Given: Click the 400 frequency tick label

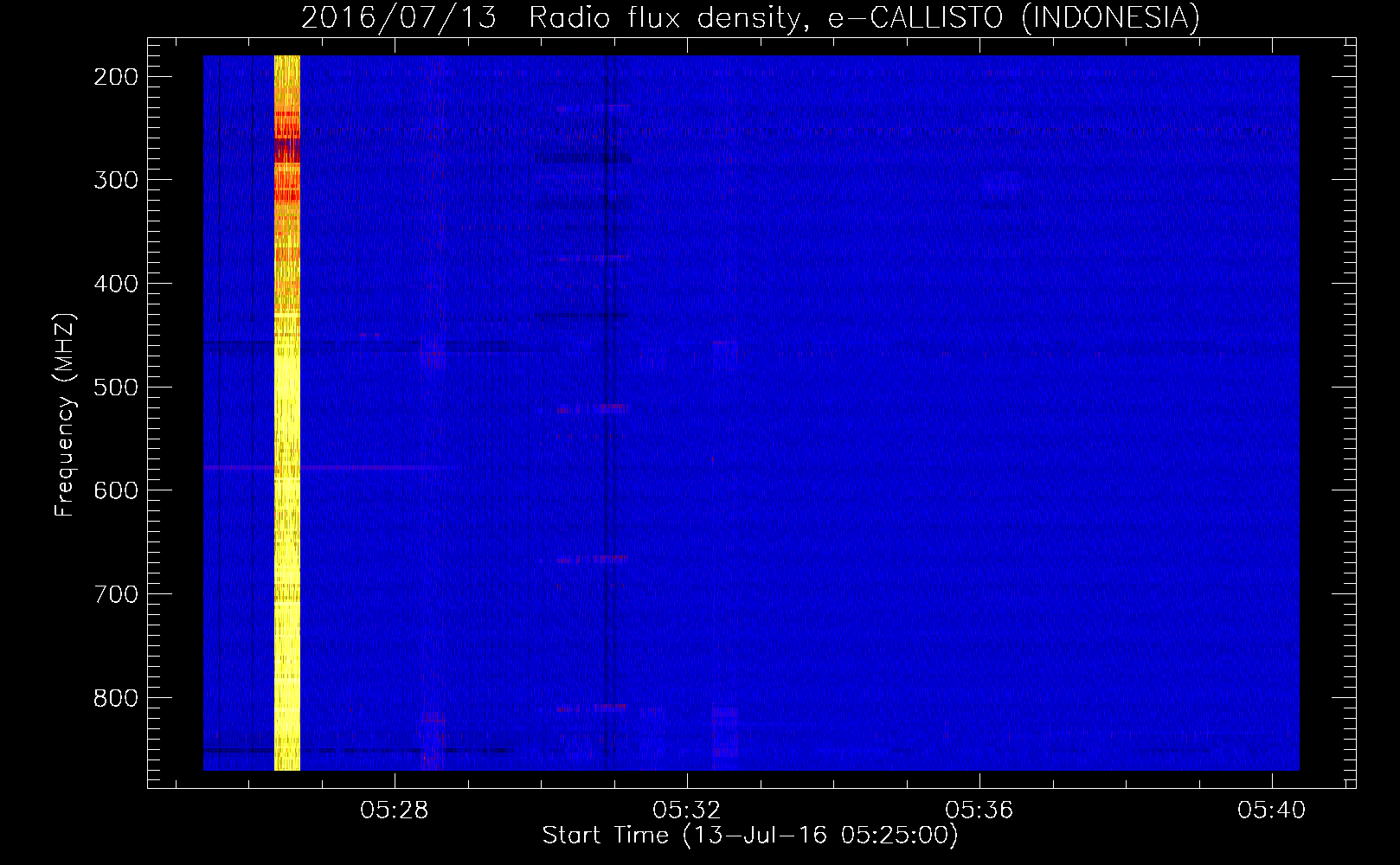Looking at the screenshot, I should [x=116, y=284].
